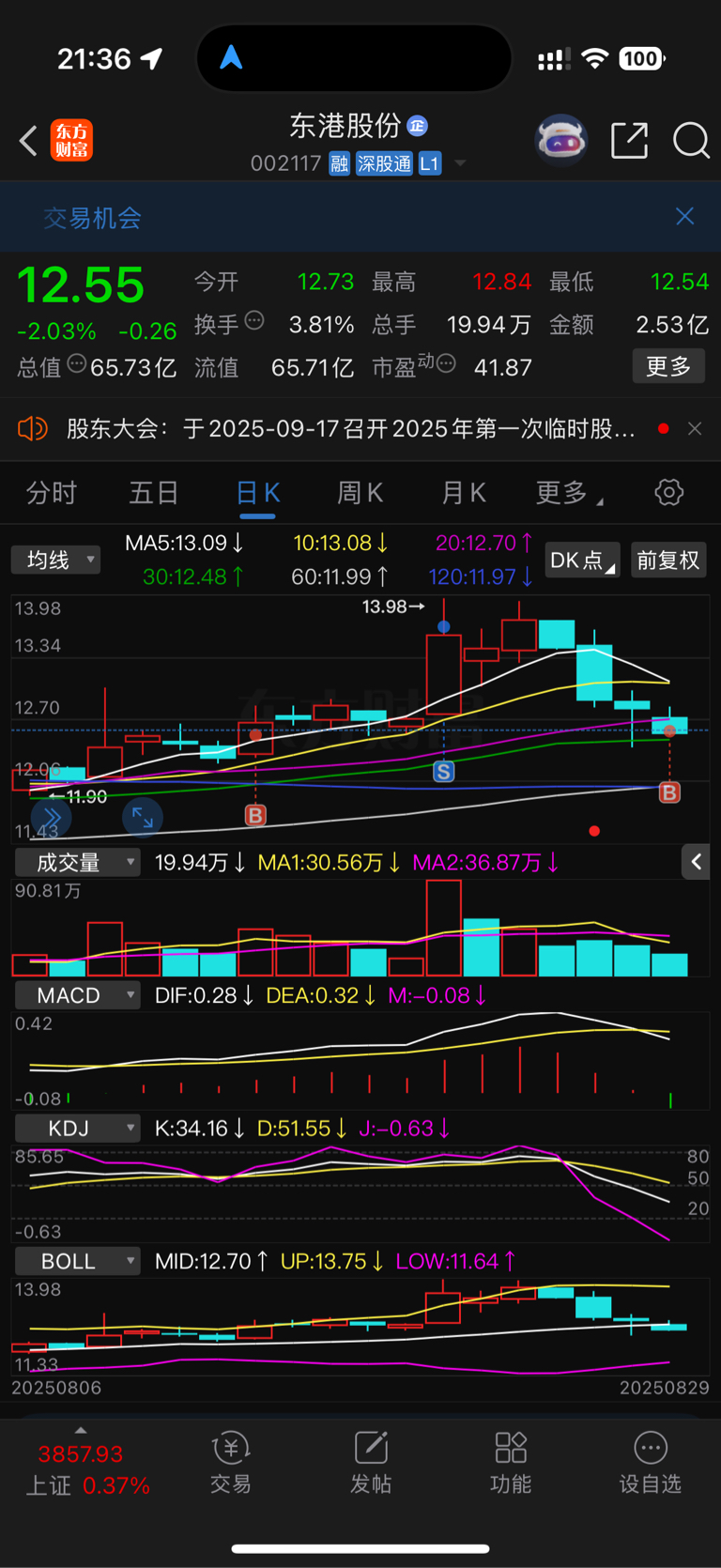Viewport: 721px width, 1568px height.
Task: Open the 发帖 post icon
Action: (371, 1463)
